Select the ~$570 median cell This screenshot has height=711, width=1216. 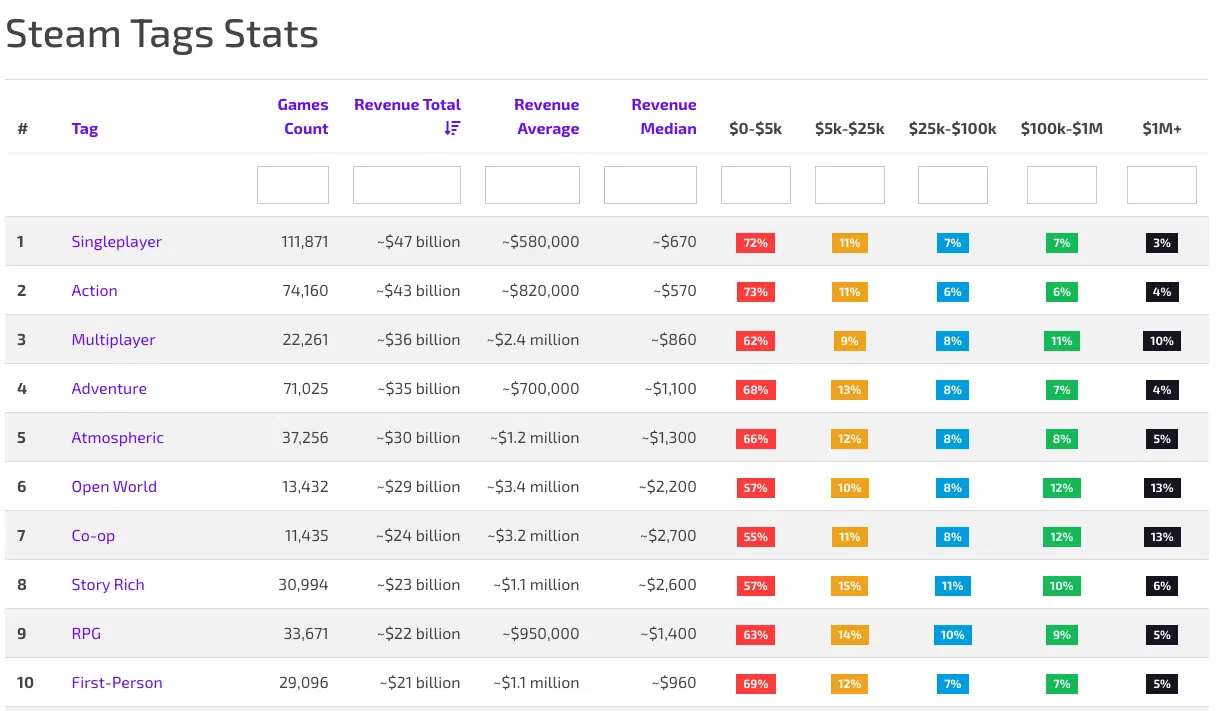pyautogui.click(x=674, y=291)
